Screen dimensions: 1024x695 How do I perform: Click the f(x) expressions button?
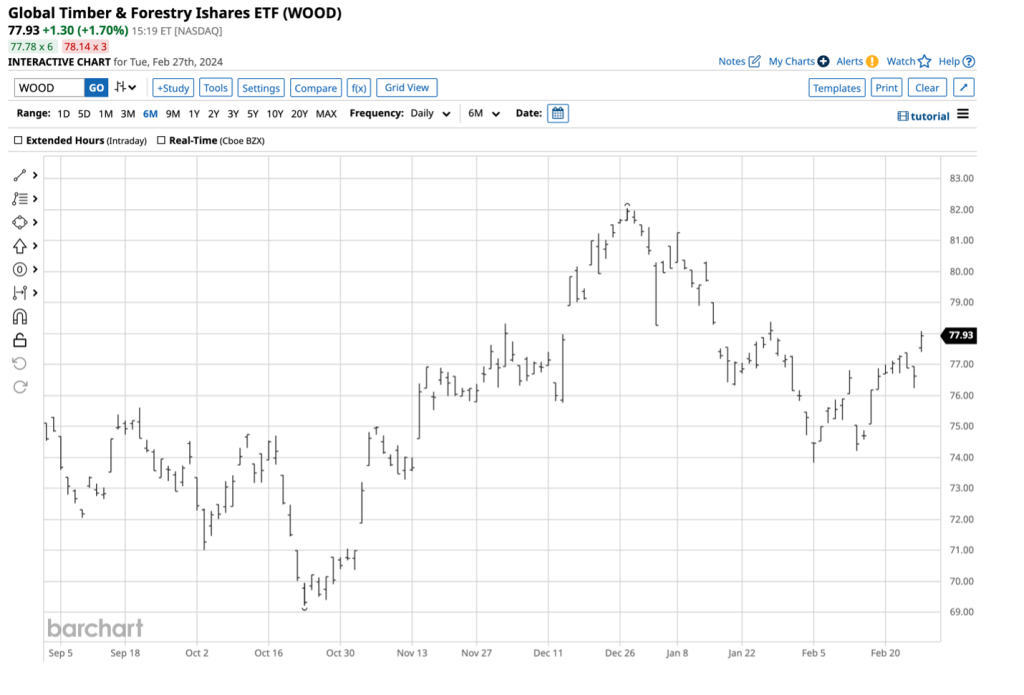(x=359, y=88)
